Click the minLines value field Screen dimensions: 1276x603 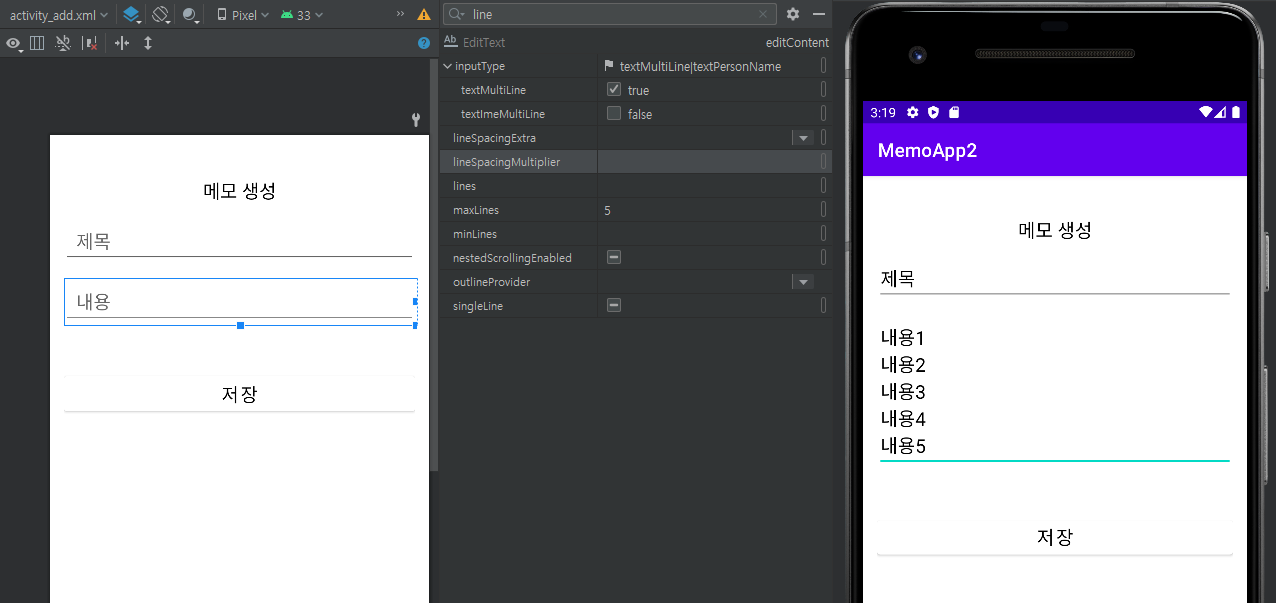707,234
